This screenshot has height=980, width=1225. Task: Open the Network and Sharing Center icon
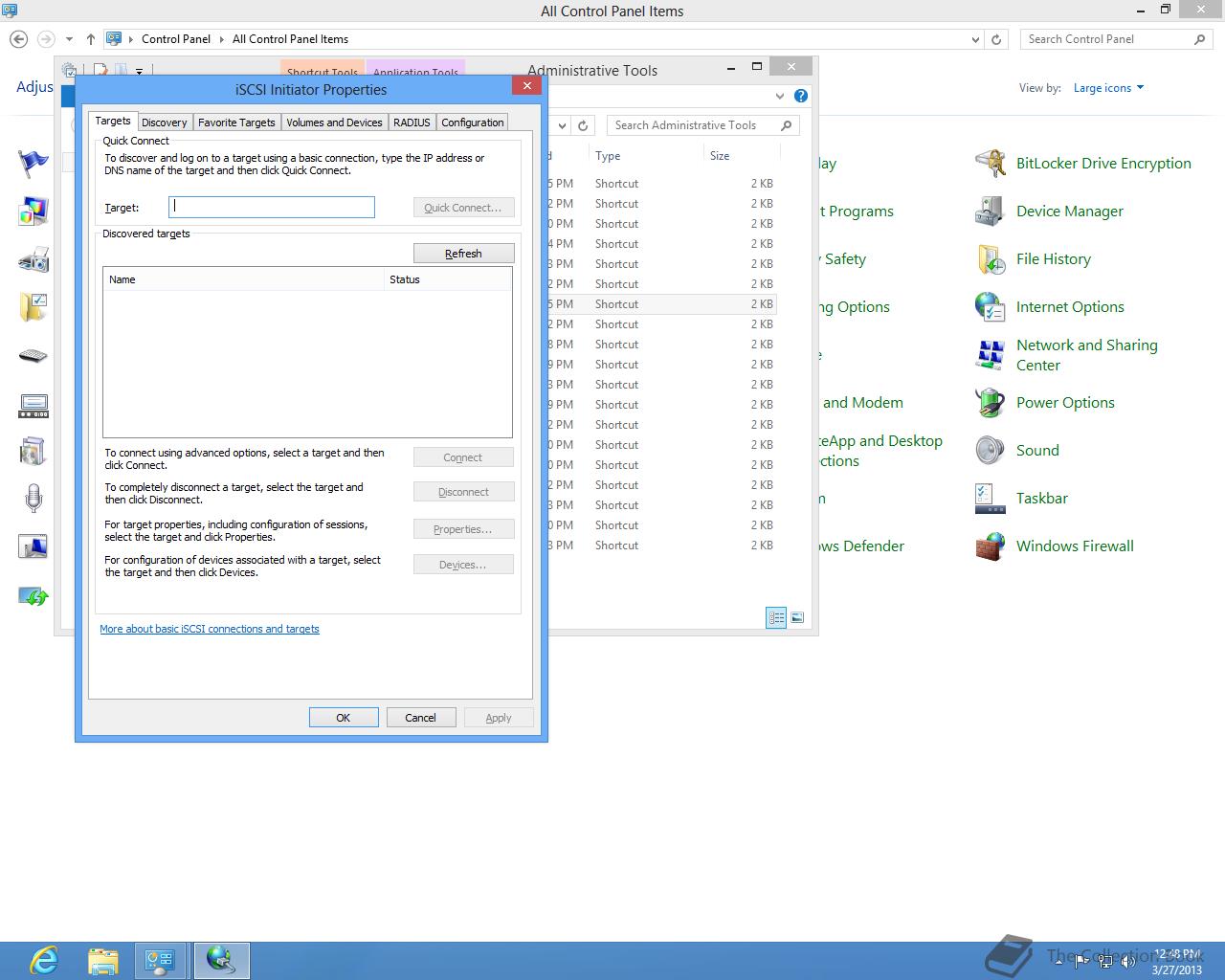pyautogui.click(x=990, y=355)
